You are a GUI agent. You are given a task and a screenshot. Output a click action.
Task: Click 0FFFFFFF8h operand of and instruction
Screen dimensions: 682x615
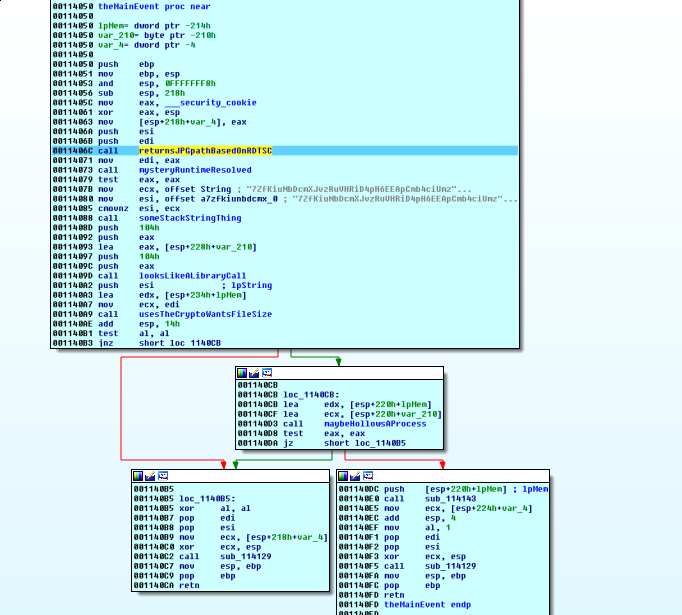[190, 84]
